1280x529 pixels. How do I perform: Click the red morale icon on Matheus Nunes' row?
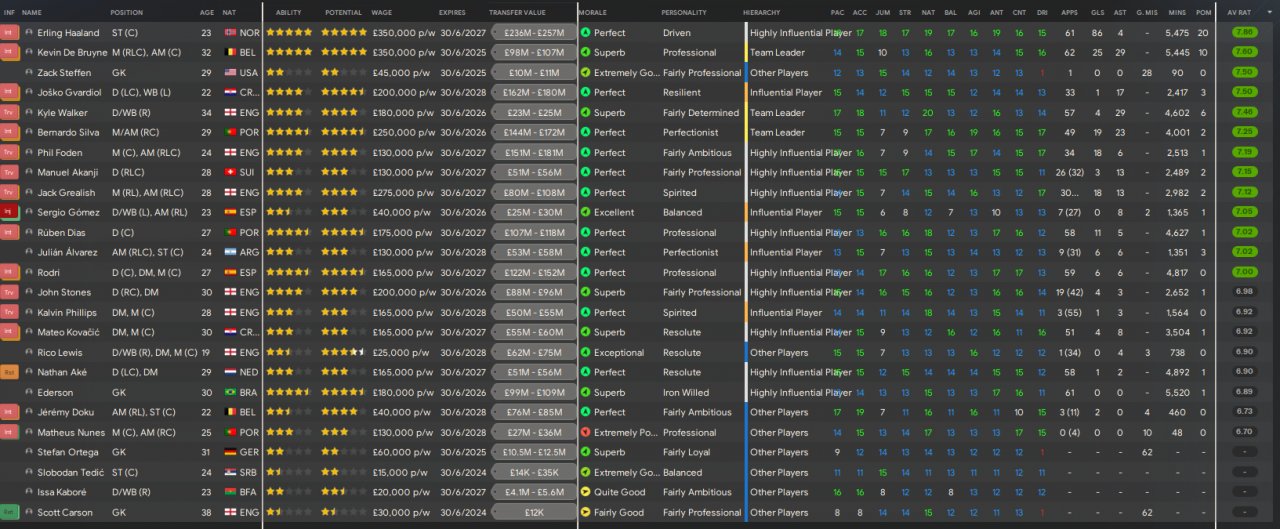pos(585,433)
